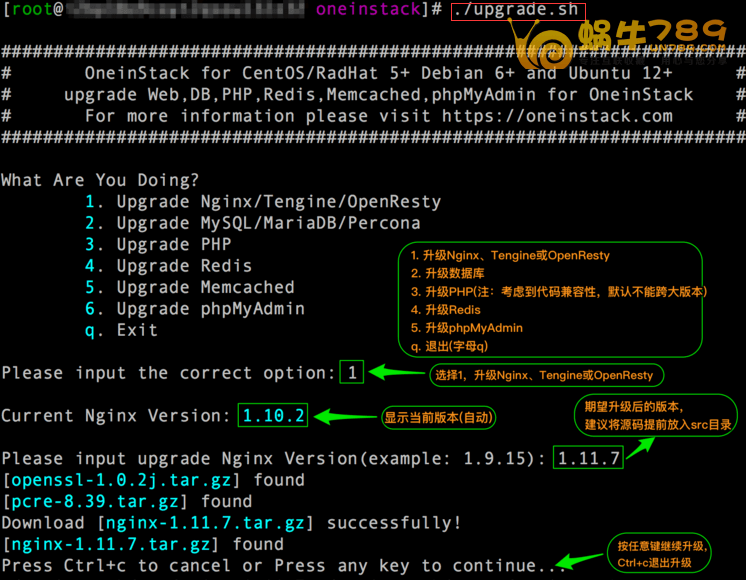Click the boxed option input value 1
This screenshot has width=746, height=580.
click(352, 373)
